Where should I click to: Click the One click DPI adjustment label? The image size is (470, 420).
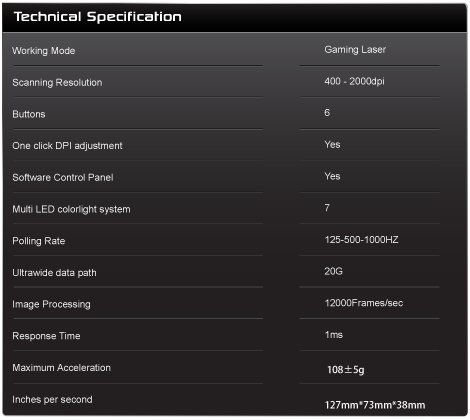pos(67,146)
